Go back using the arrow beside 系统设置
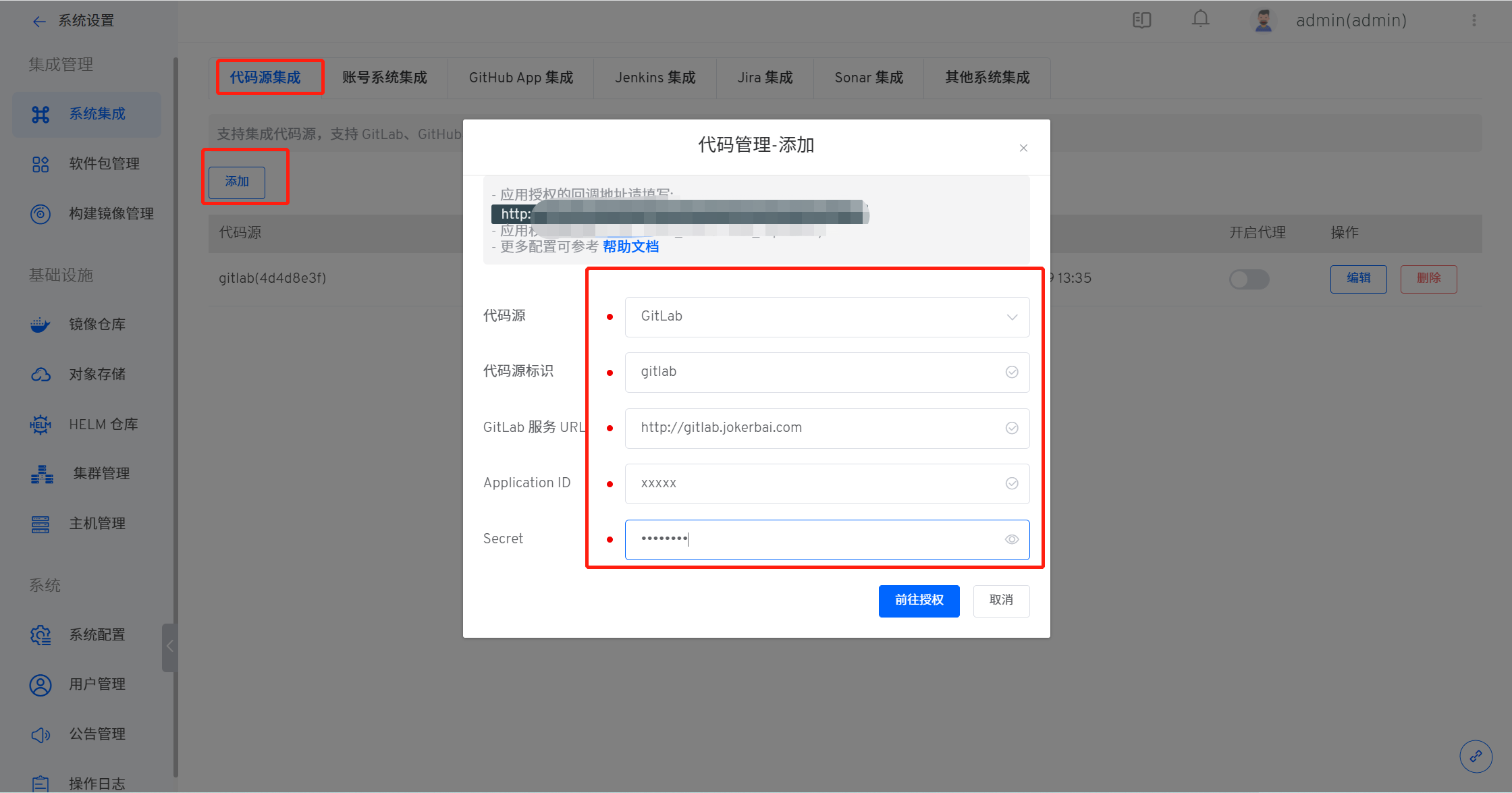The height and width of the screenshot is (793, 1512). click(39, 22)
